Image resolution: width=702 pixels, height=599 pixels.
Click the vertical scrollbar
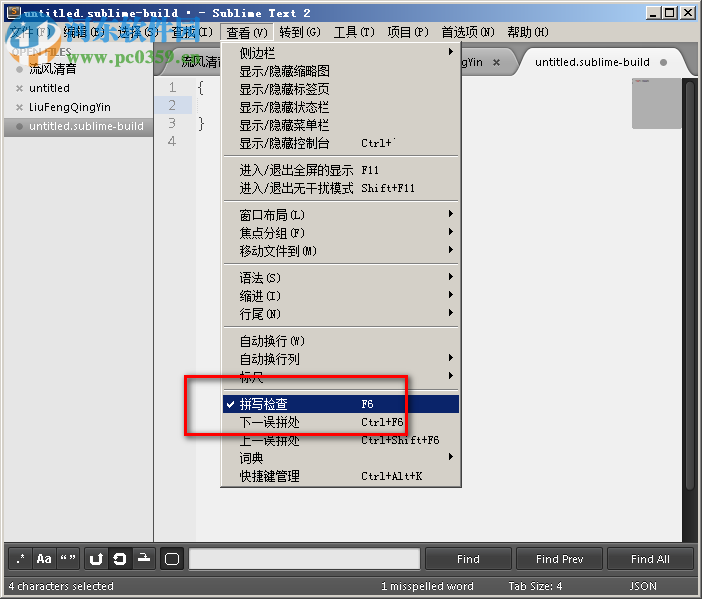(x=690, y=284)
